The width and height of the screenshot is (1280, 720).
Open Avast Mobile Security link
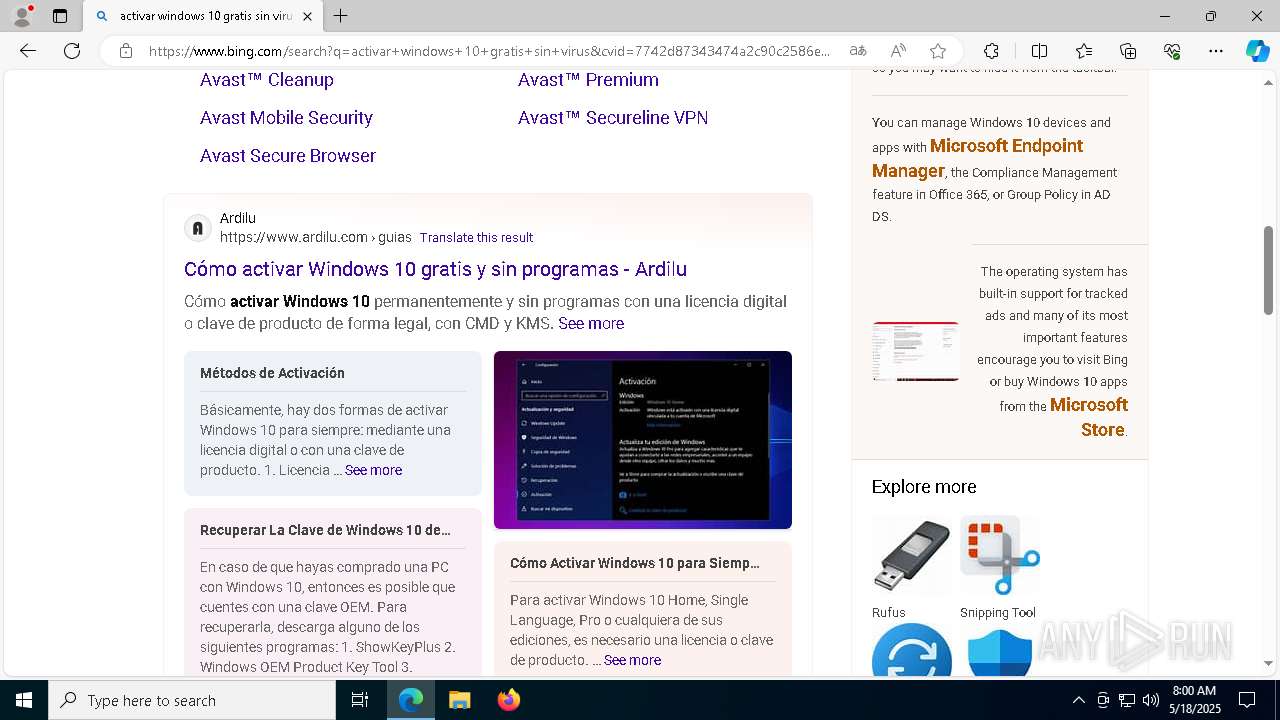click(286, 118)
